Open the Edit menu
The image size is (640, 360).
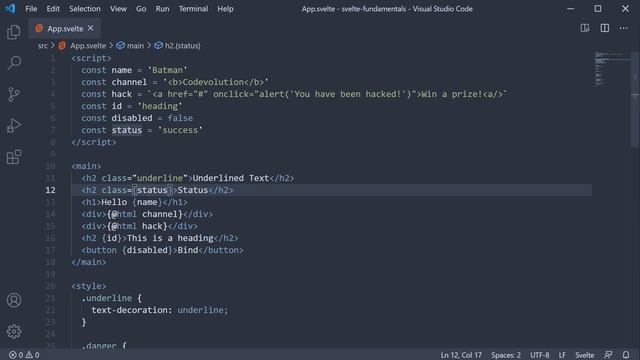(53, 9)
